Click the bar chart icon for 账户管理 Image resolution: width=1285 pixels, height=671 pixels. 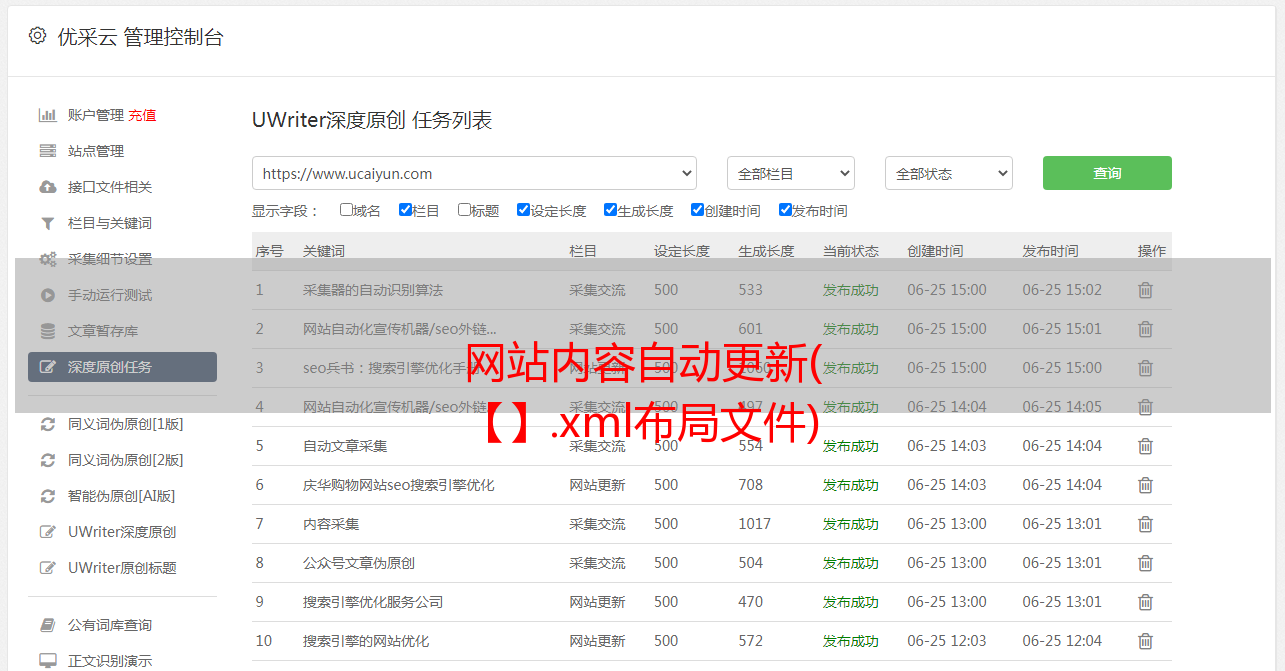click(x=47, y=115)
